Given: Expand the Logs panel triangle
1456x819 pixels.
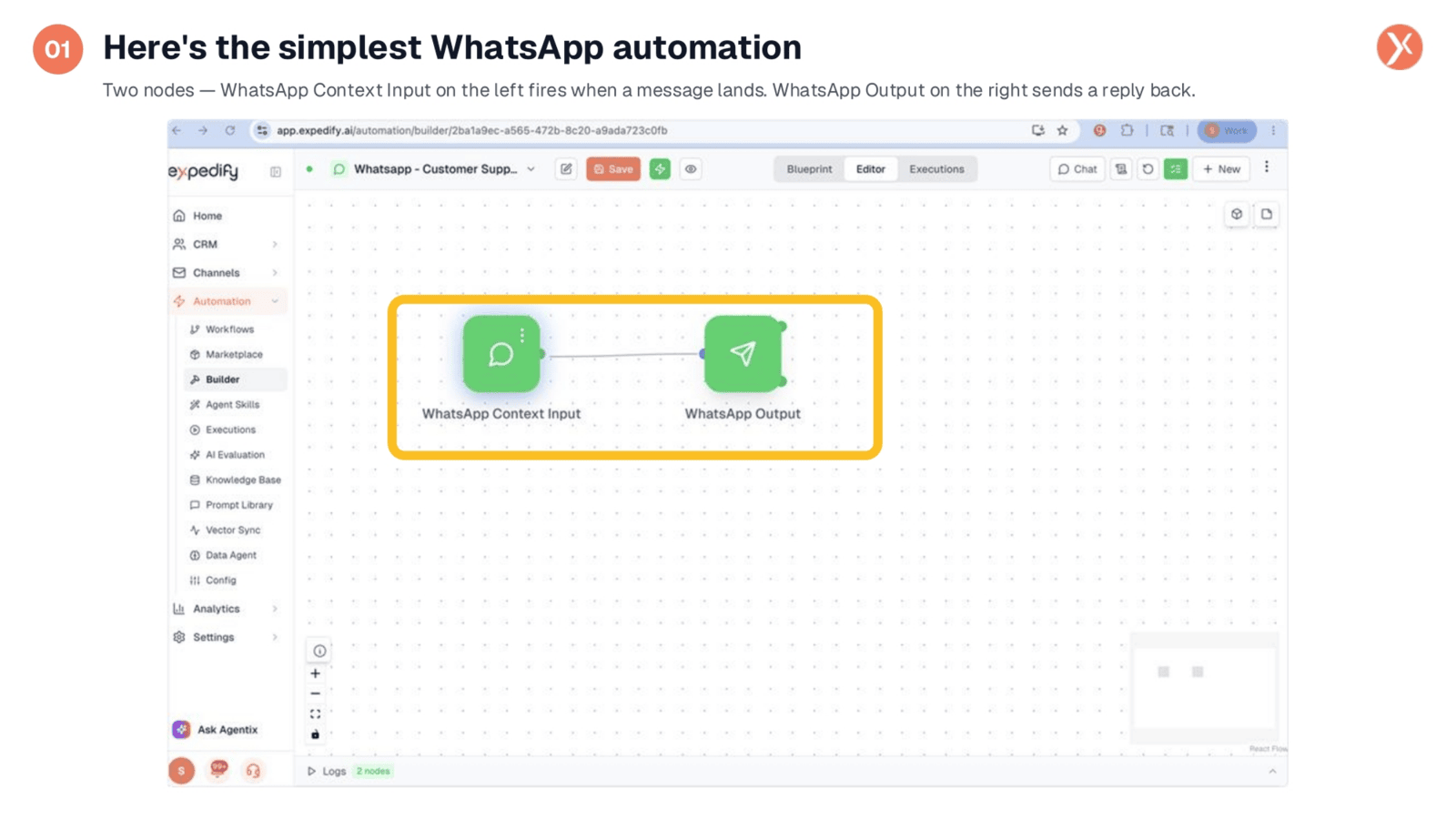Looking at the screenshot, I should [x=311, y=771].
